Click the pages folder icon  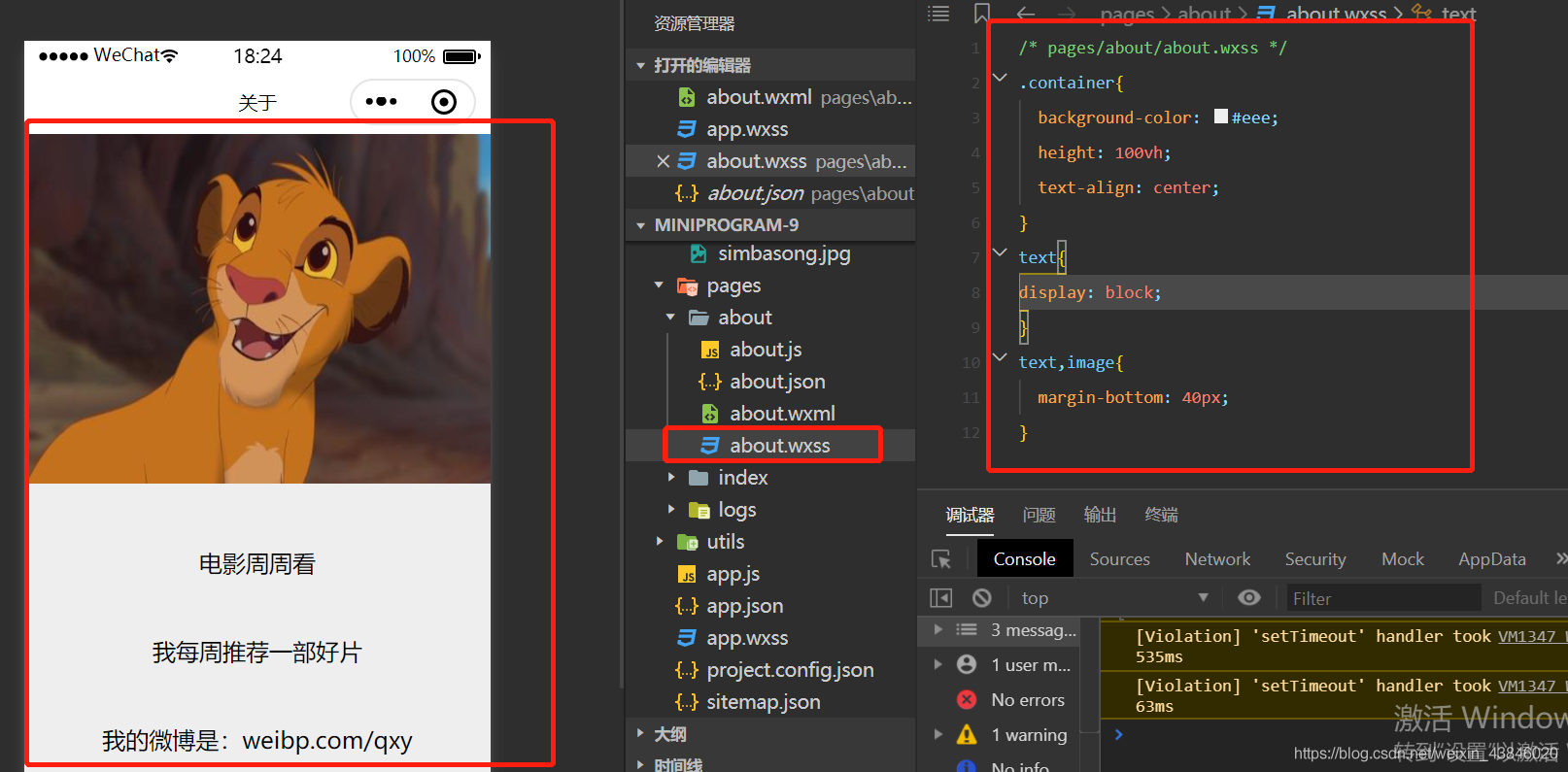tap(687, 285)
